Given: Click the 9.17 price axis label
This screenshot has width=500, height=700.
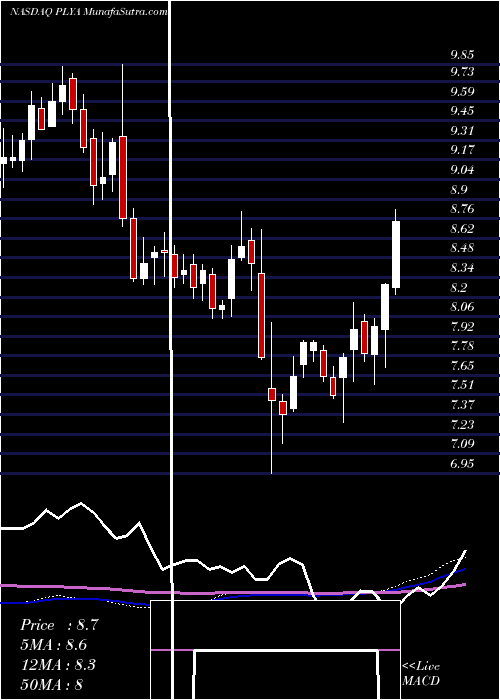Looking at the screenshot, I should 462,150.
